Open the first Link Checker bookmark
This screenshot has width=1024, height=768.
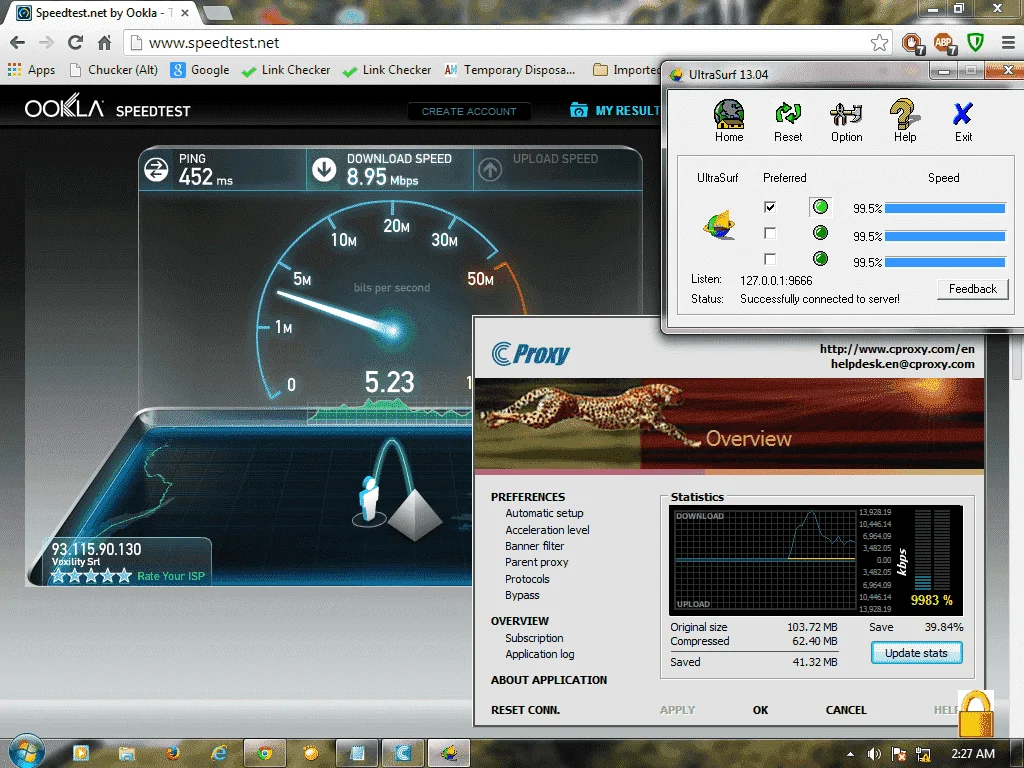(285, 70)
